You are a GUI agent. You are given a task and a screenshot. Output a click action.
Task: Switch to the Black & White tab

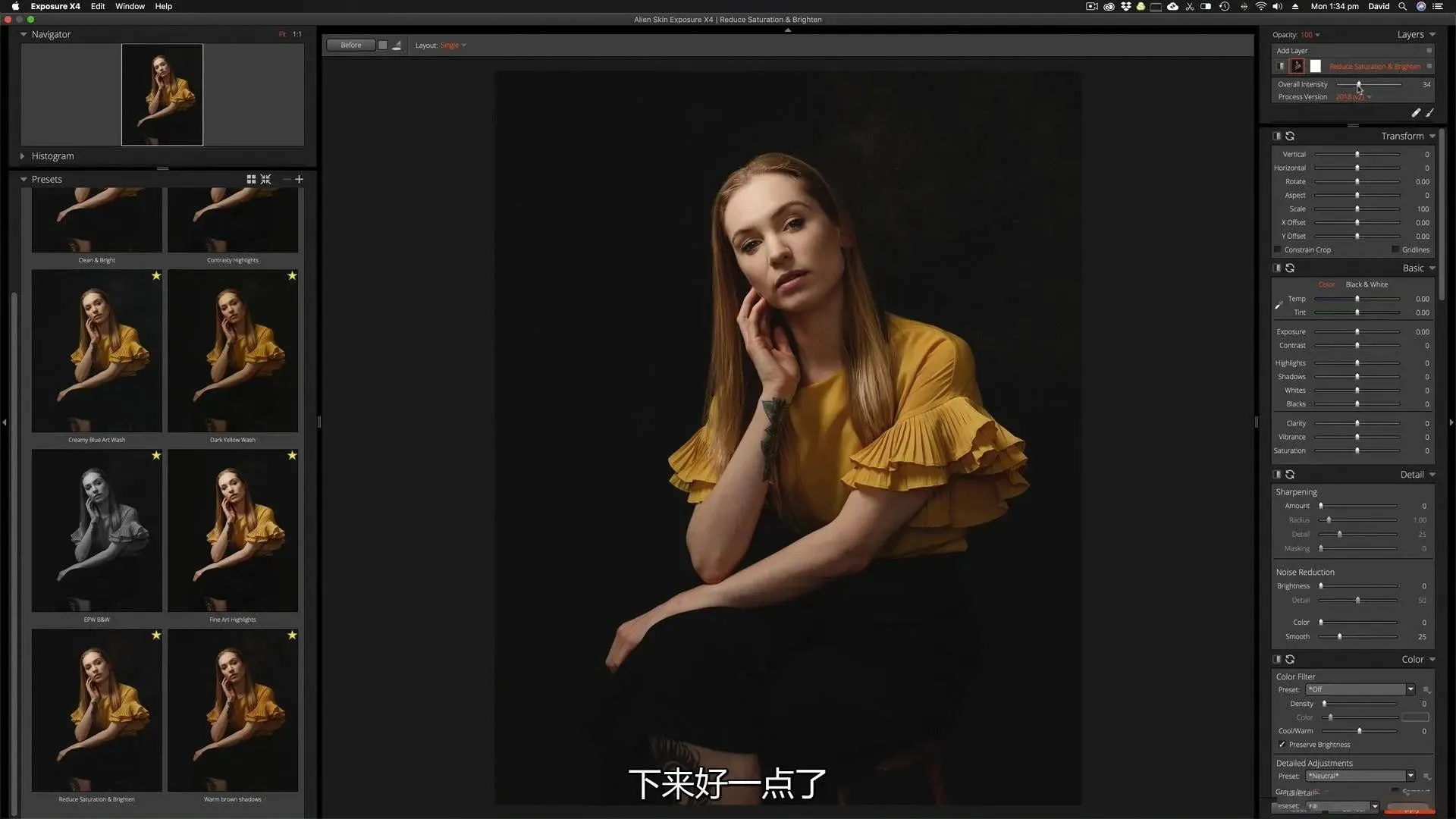1367,284
